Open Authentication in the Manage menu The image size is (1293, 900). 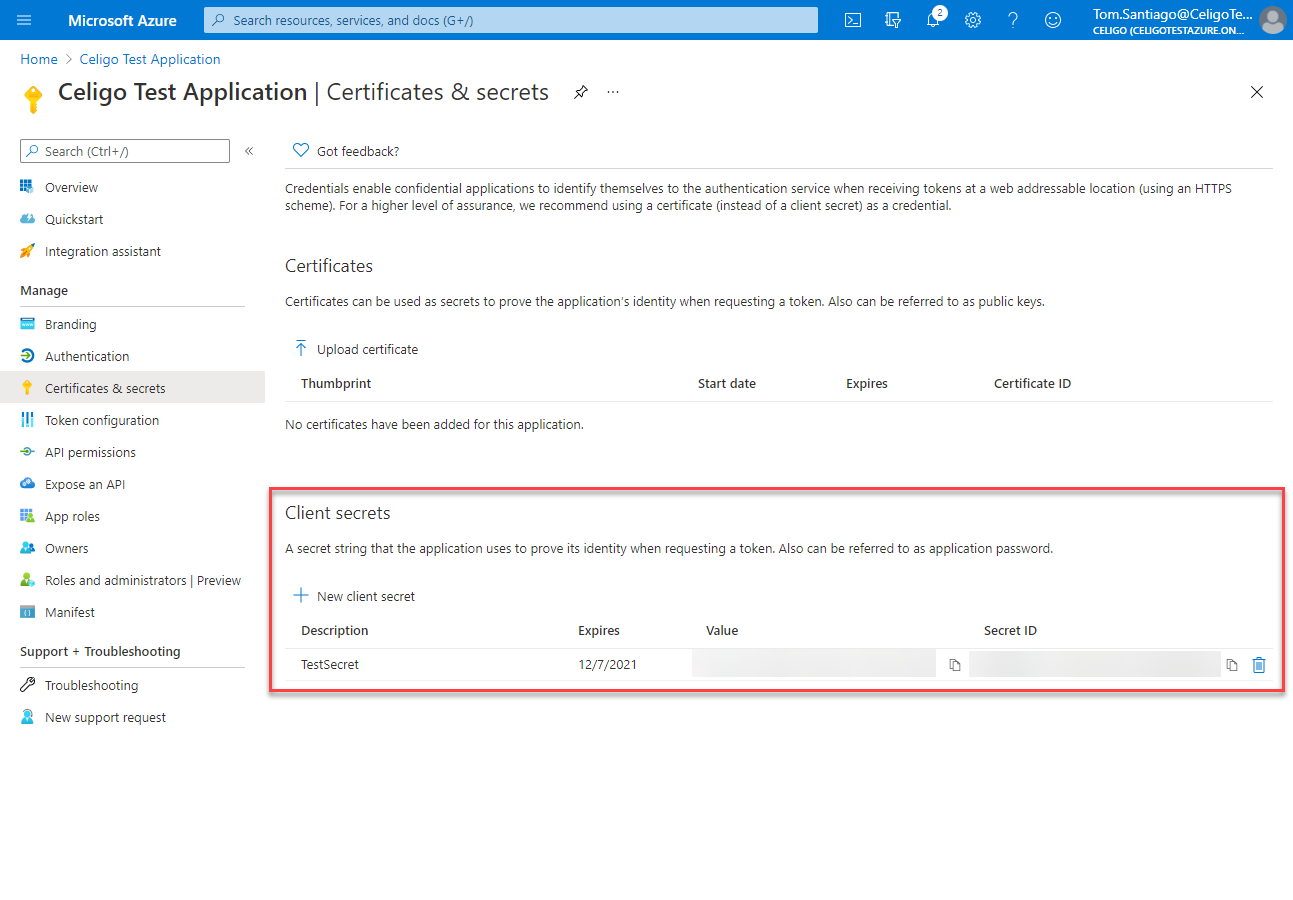point(87,356)
